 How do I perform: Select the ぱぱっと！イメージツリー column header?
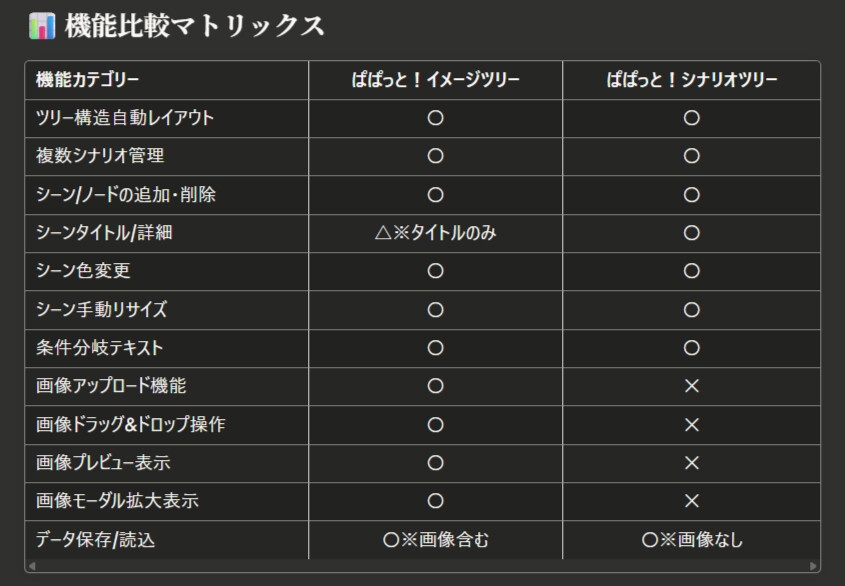coord(435,80)
